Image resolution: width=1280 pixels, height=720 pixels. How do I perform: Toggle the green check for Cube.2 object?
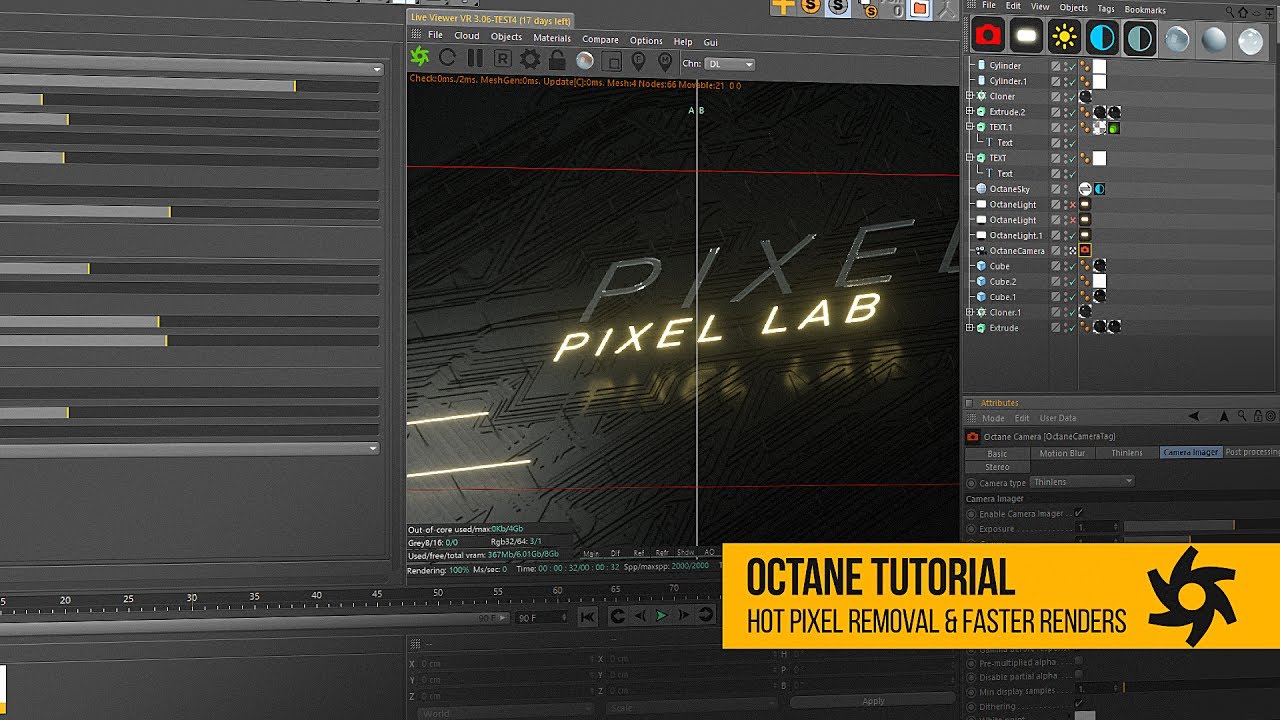pos(1071,281)
